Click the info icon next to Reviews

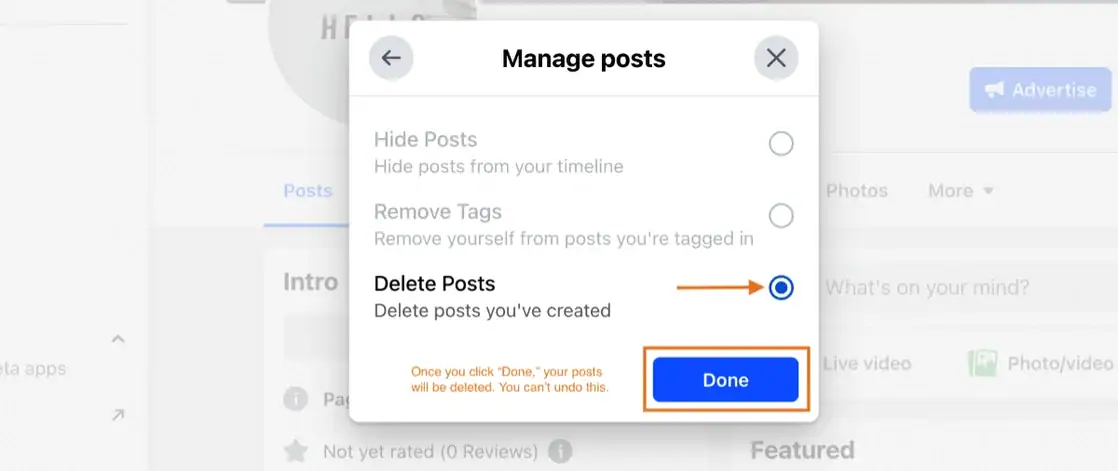pos(560,451)
